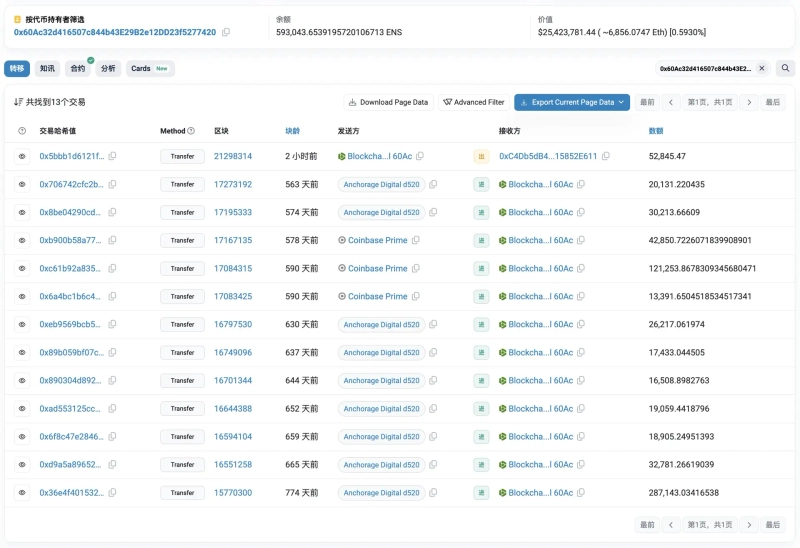This screenshot has width=800, height=548.
Task: Click Transfer method badge for block 16797530
Action: click(x=182, y=324)
